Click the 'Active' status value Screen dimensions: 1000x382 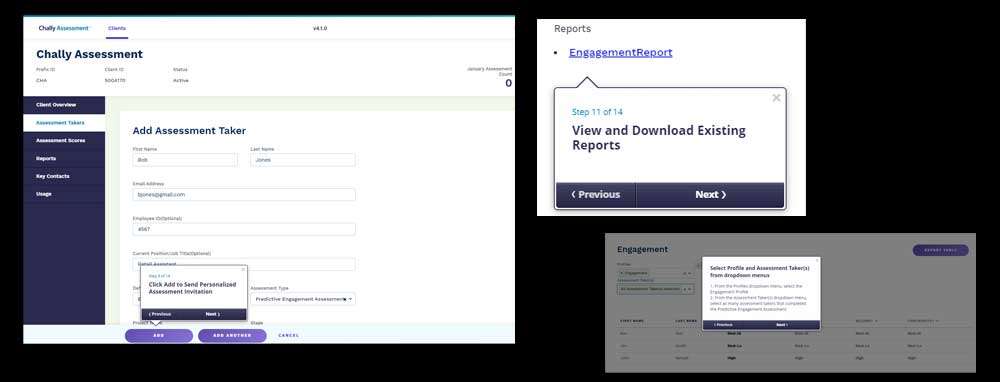(x=180, y=80)
